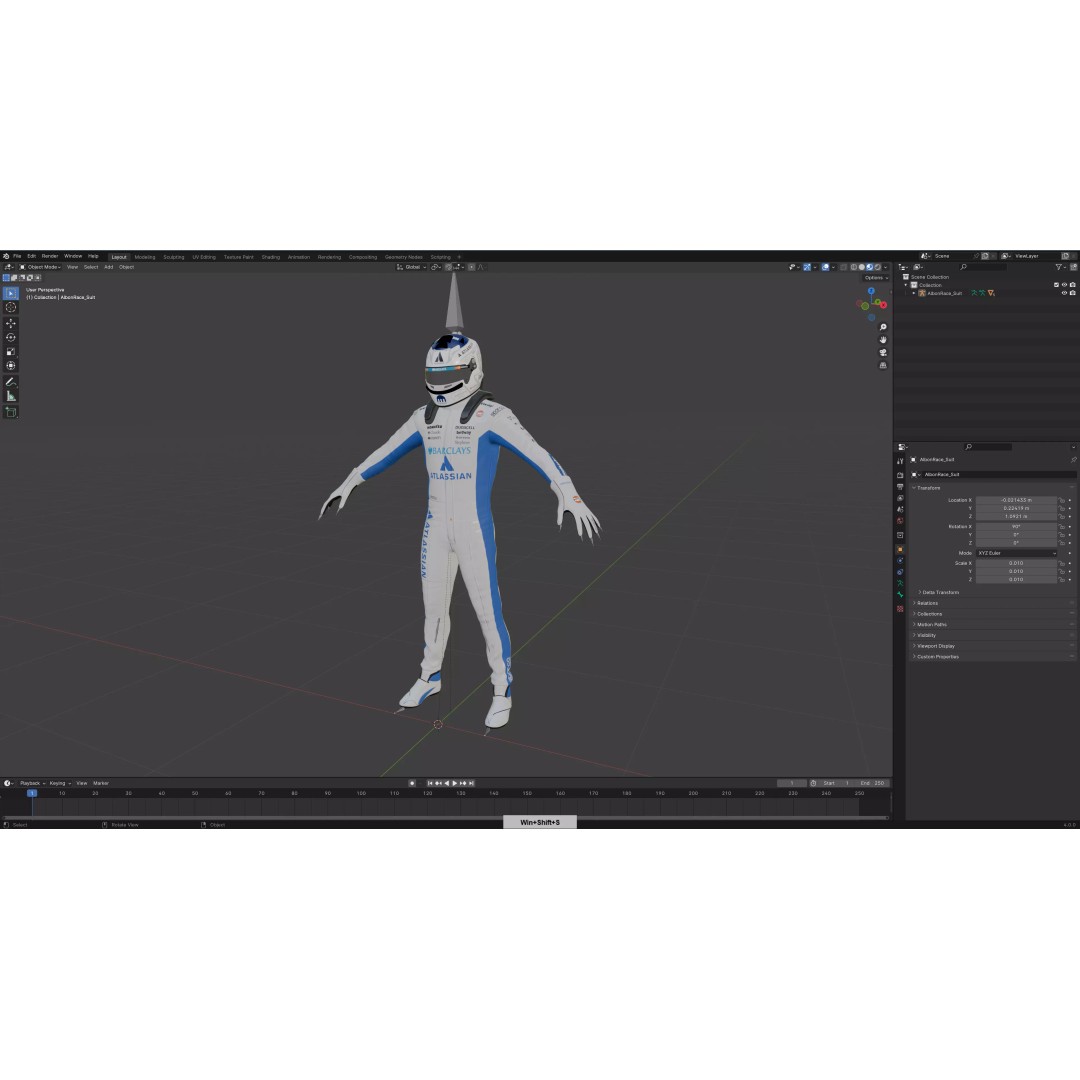
Task: Select the Add Cube tool
Action: [x=11, y=412]
